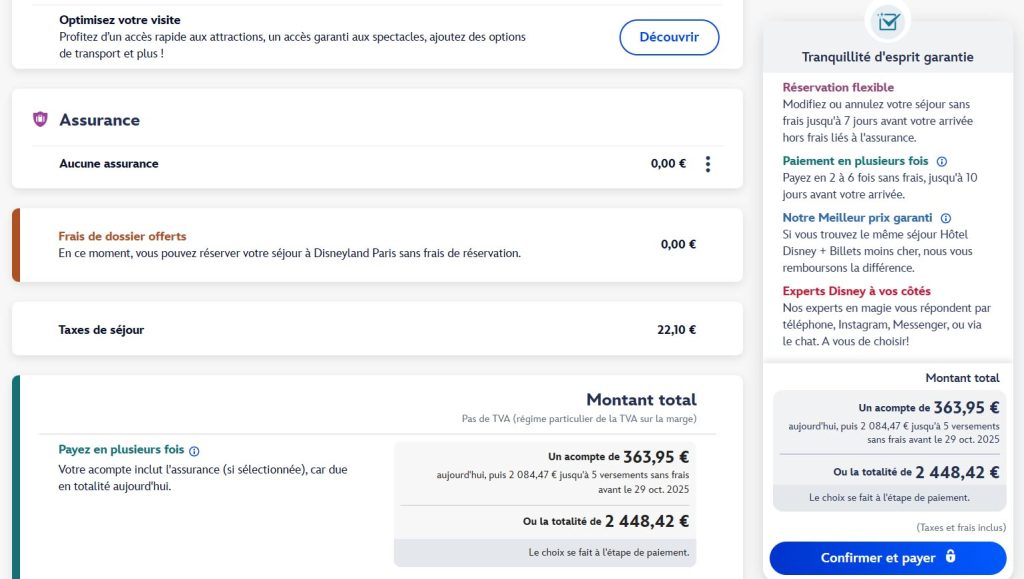Click the purple shield Assurance icon
This screenshot has height=579, width=1024.
[x=40, y=120]
